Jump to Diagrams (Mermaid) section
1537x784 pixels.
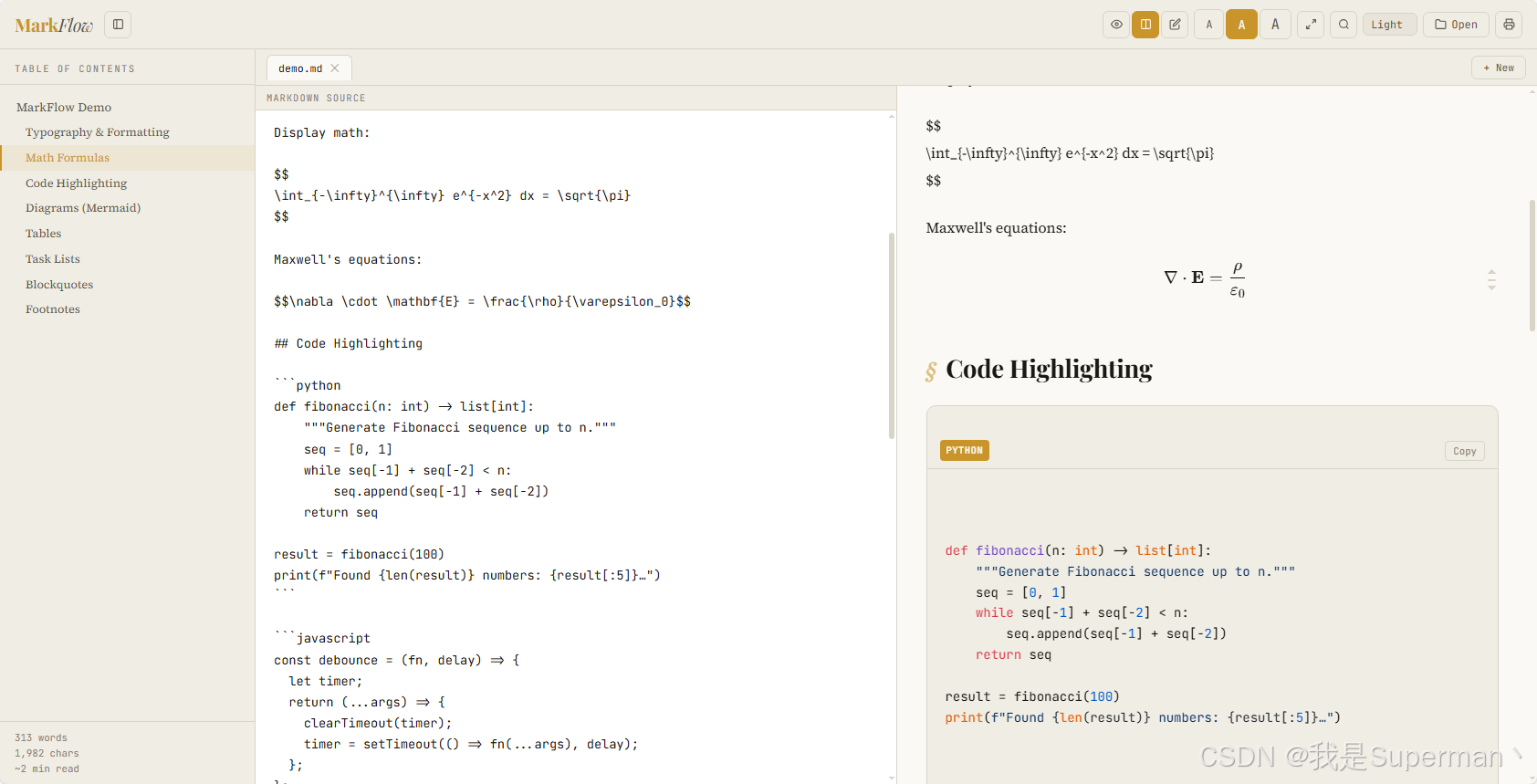click(x=83, y=208)
